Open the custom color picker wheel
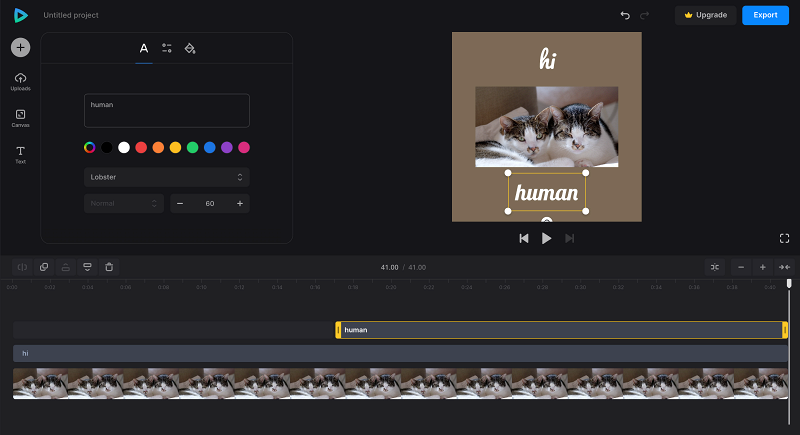Viewport: 800px width, 435px height. [x=89, y=147]
